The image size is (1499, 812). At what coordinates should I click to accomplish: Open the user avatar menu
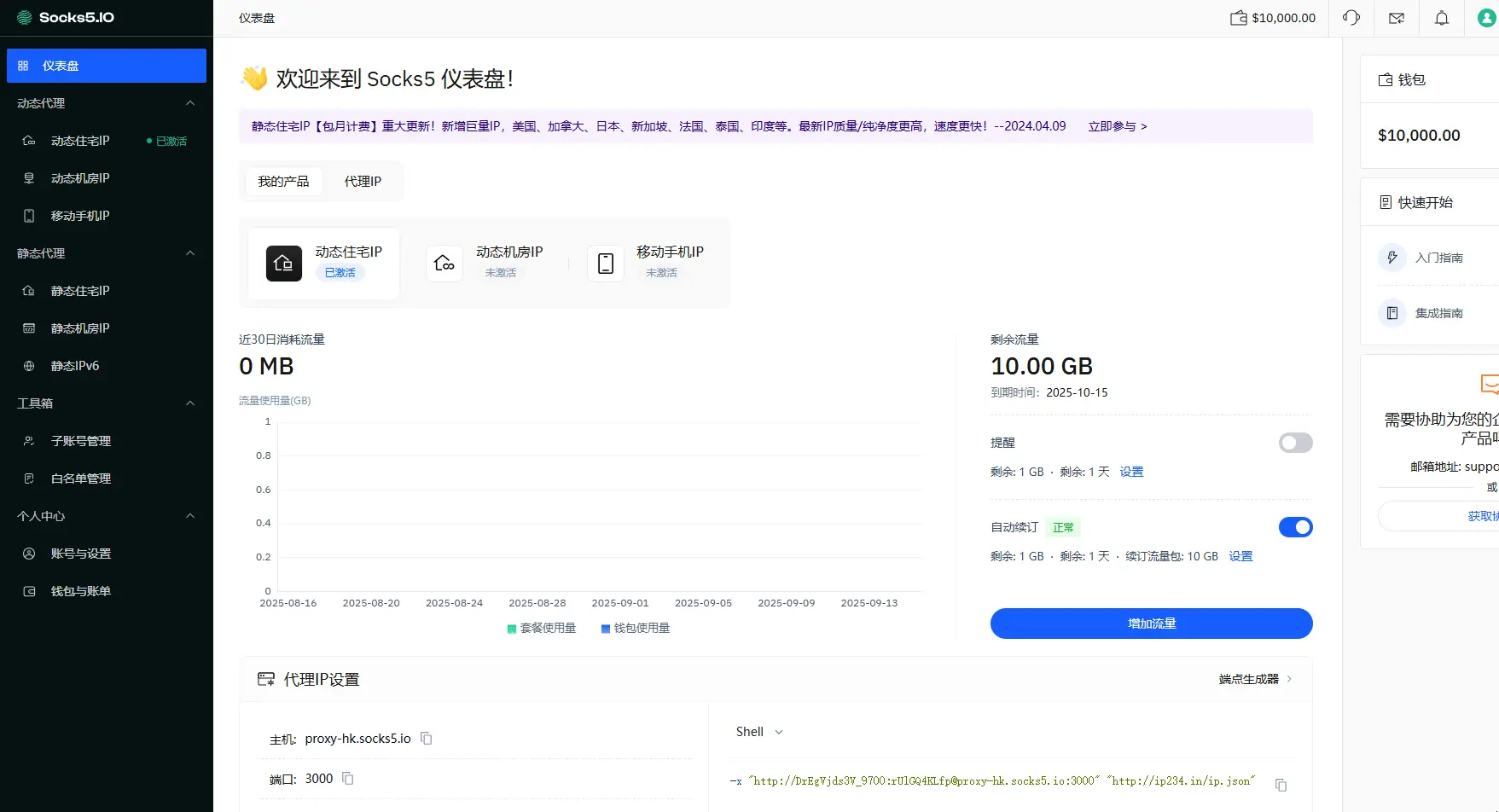click(x=1487, y=18)
